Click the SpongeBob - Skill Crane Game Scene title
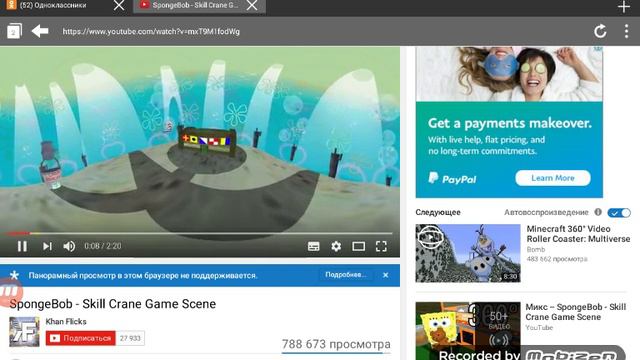 (x=113, y=304)
